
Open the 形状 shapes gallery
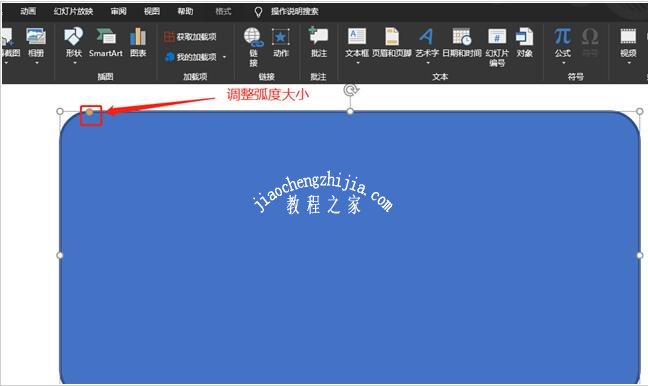tap(74, 43)
